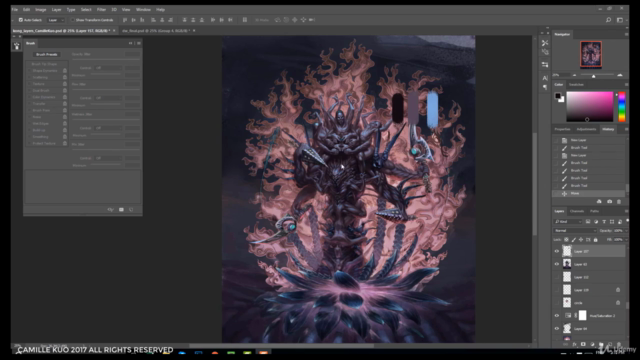Click the Brush Presets button
Image resolution: width=640 pixels, height=360 pixels.
pyautogui.click(x=47, y=54)
